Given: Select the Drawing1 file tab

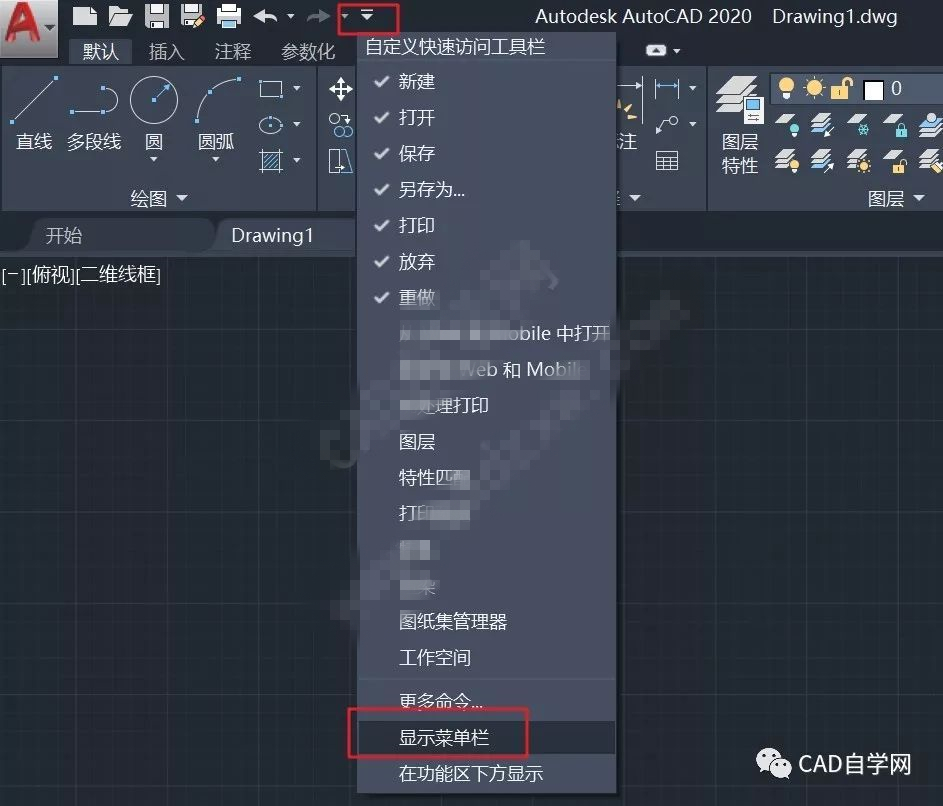Looking at the screenshot, I should click(x=272, y=235).
